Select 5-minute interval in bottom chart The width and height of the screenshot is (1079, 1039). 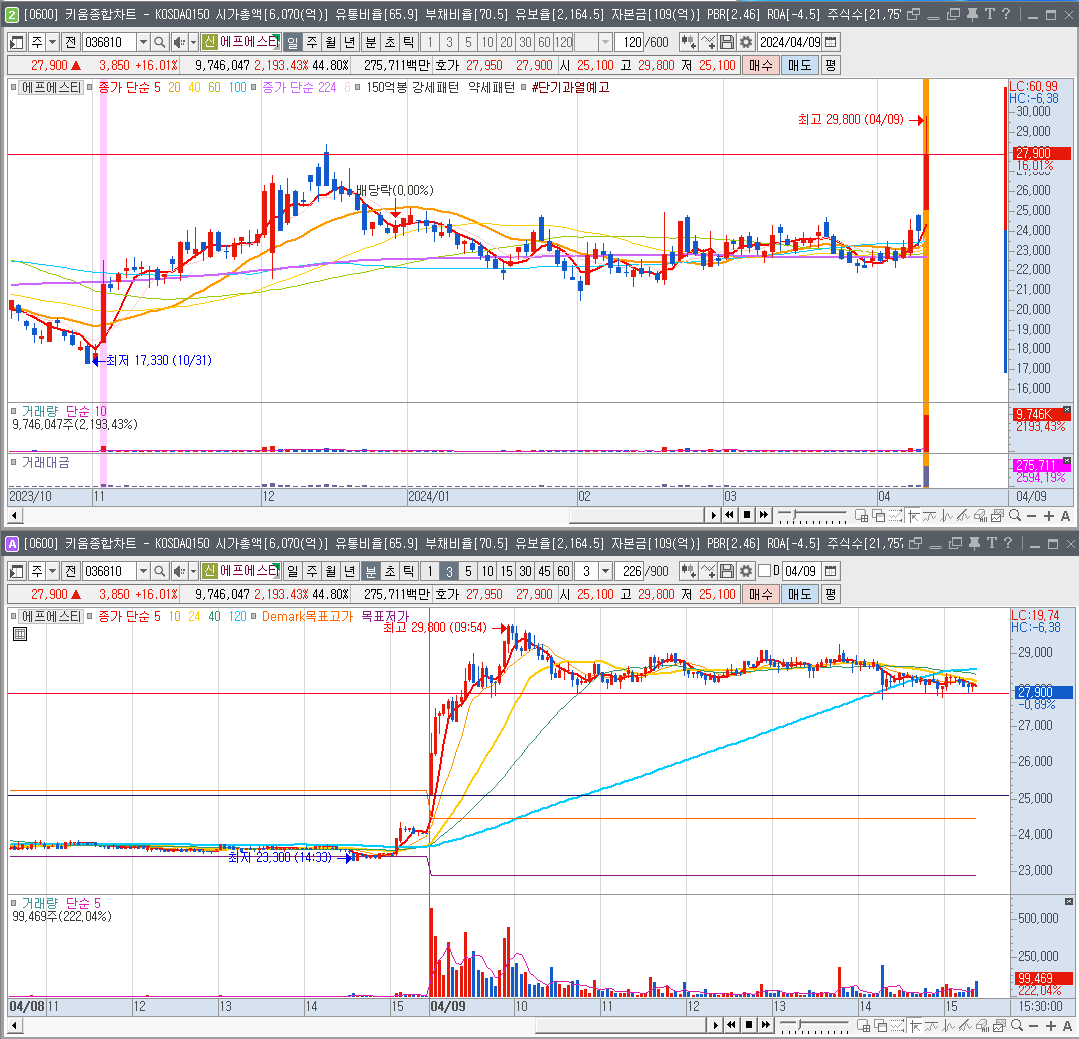click(468, 571)
